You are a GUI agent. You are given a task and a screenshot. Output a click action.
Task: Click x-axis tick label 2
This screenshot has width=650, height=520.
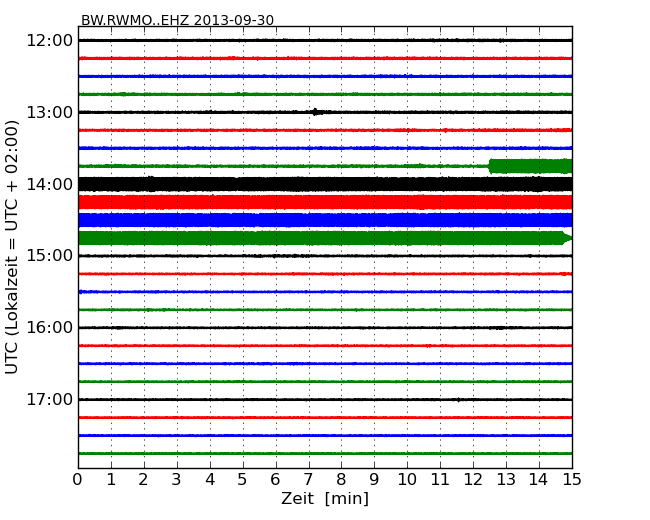coord(143,480)
